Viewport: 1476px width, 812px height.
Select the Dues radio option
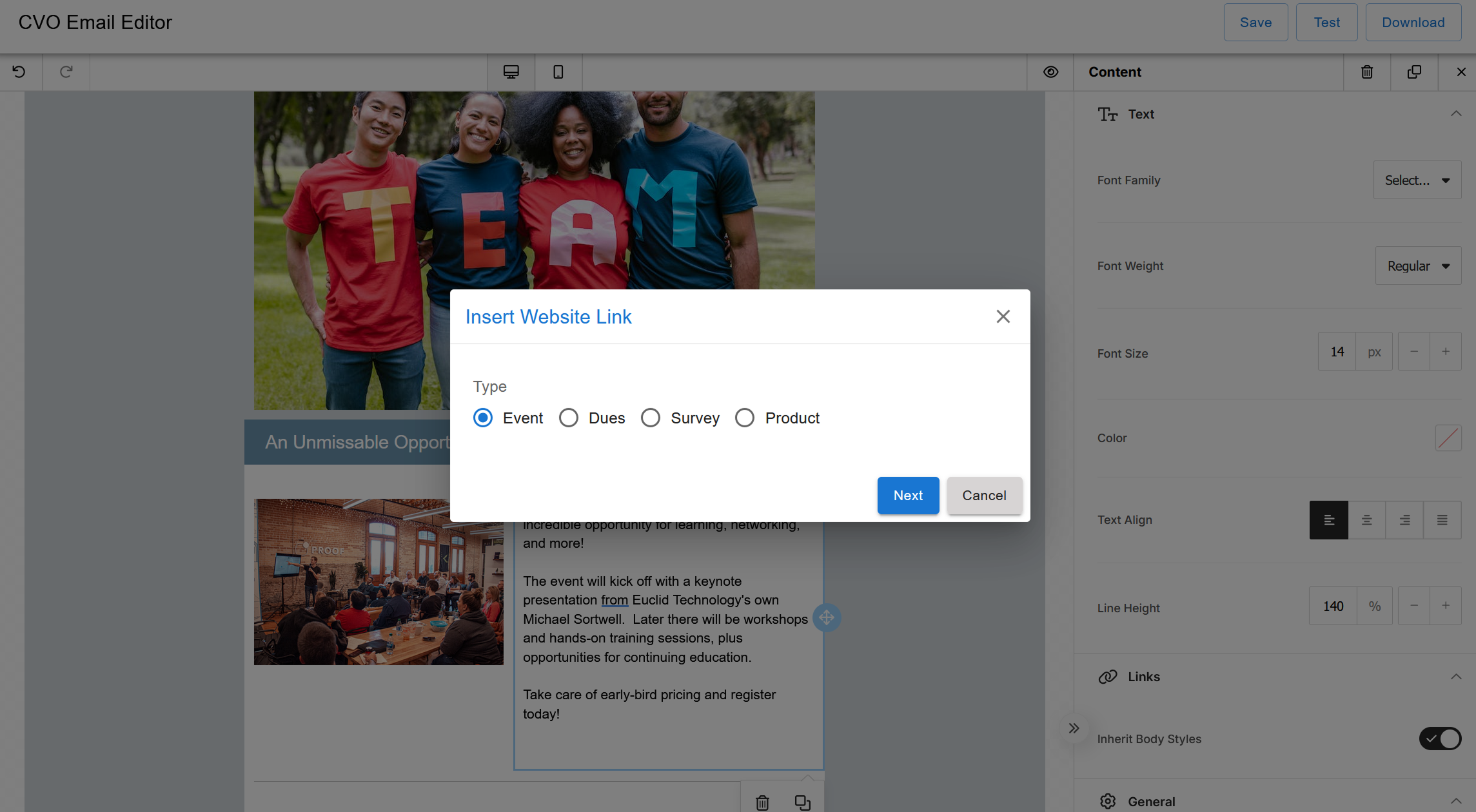[x=569, y=418]
